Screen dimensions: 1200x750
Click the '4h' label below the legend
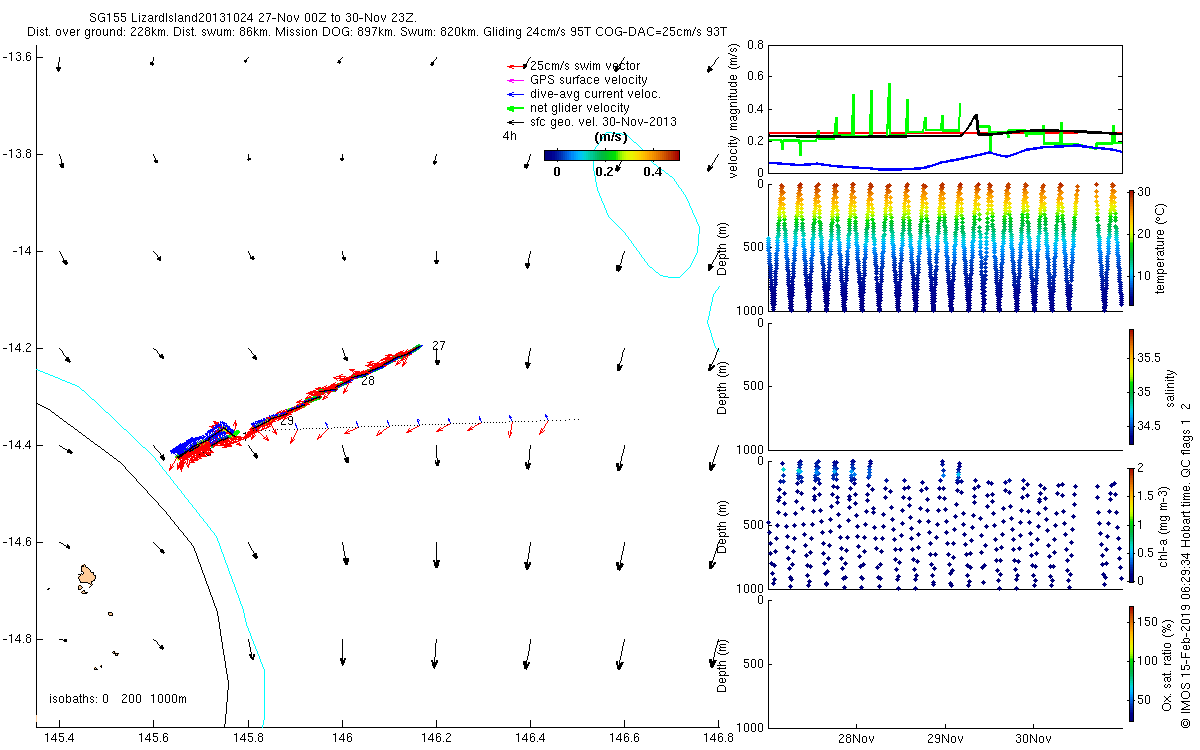click(509, 137)
